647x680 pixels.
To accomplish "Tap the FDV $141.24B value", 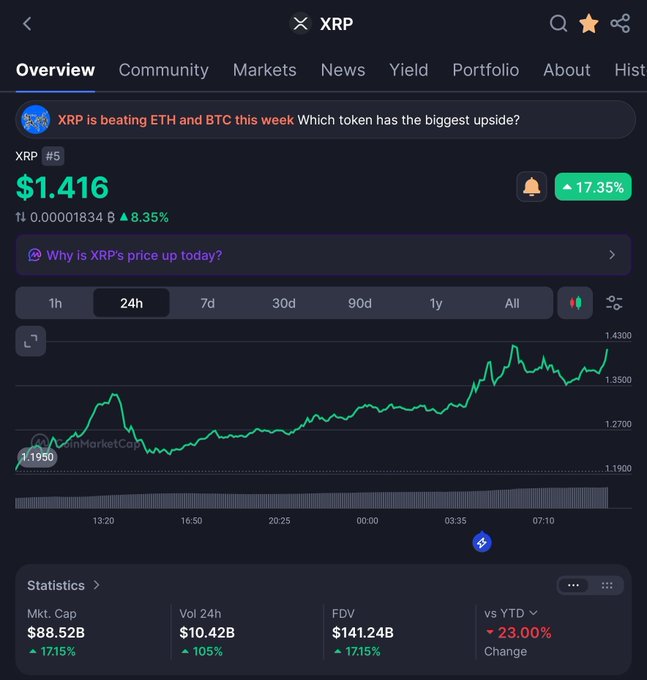I will click(363, 633).
